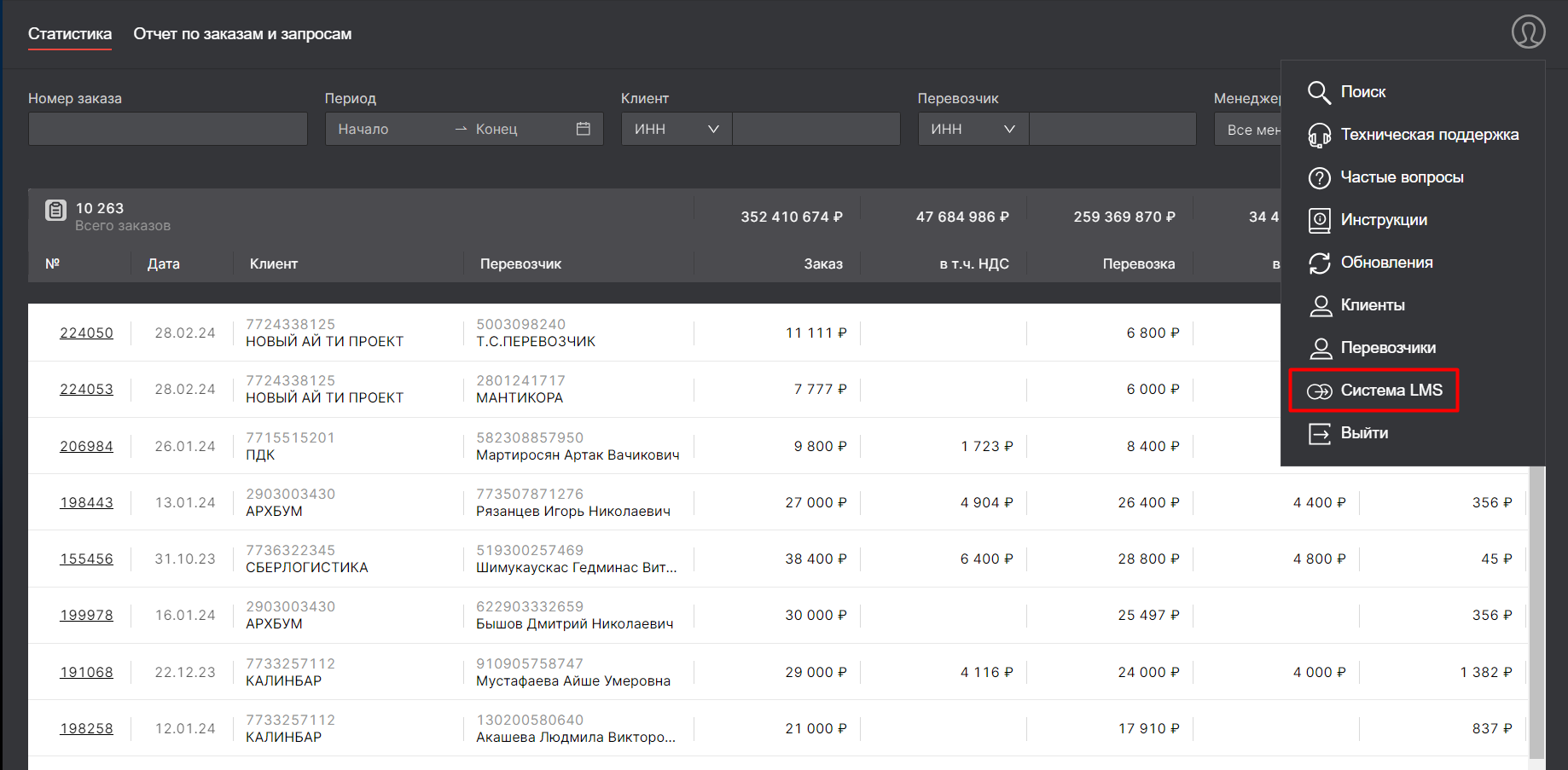This screenshot has width=1568, height=770.
Task: Click the Номер заказа input field
Action: (x=168, y=129)
